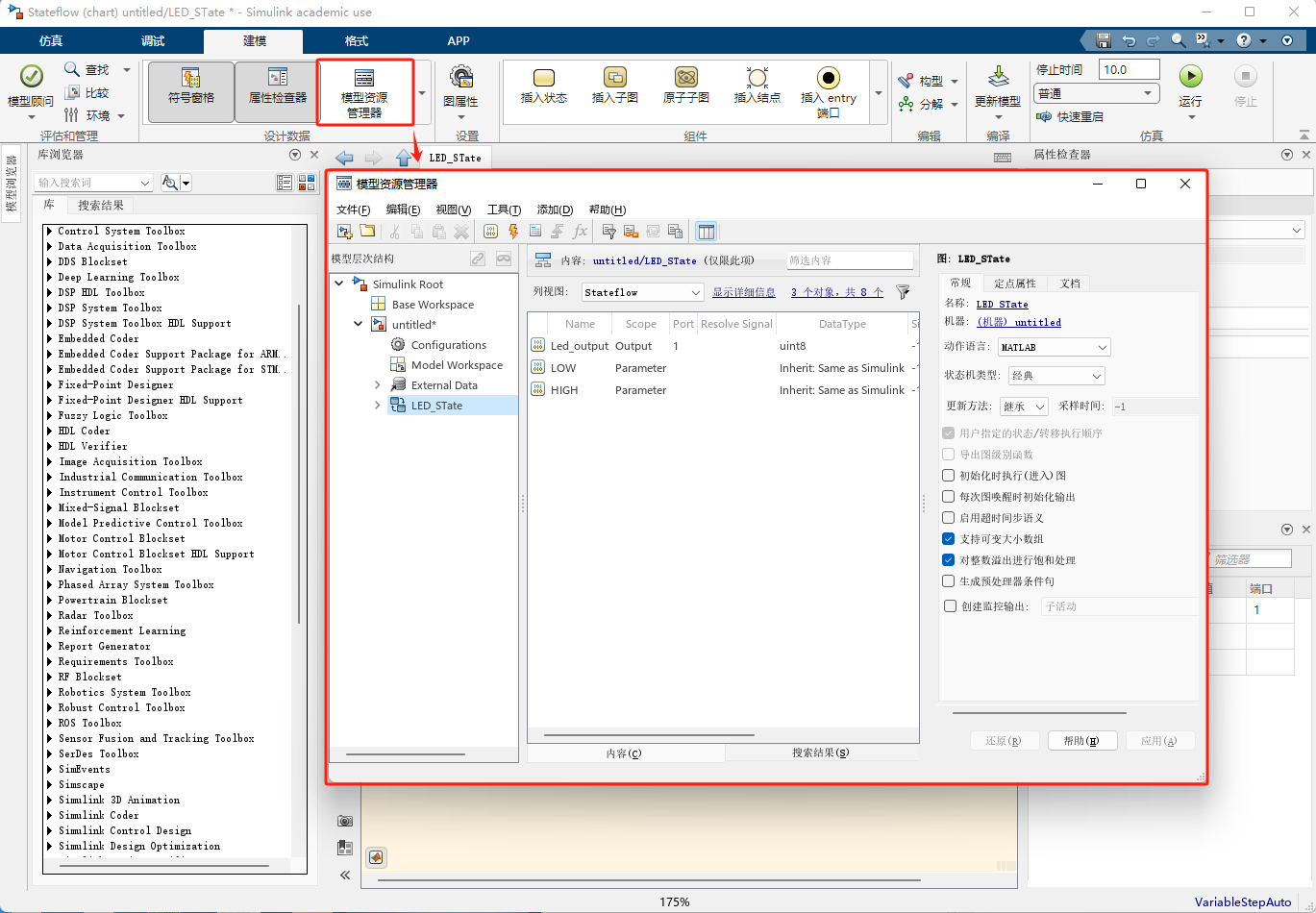The image size is (1316, 913).
Task: Click 搜索结果(S) bottom tab
Action: pos(820,753)
